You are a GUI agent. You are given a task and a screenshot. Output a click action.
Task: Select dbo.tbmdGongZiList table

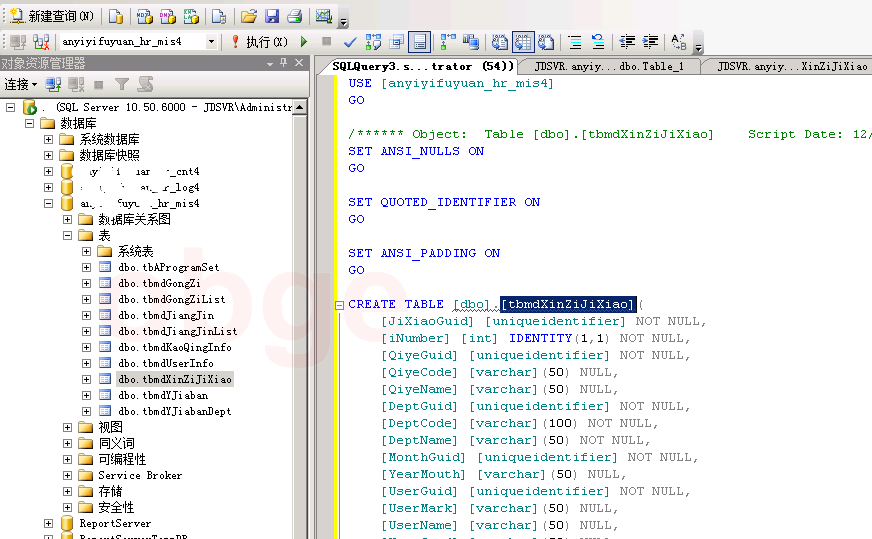(171, 299)
